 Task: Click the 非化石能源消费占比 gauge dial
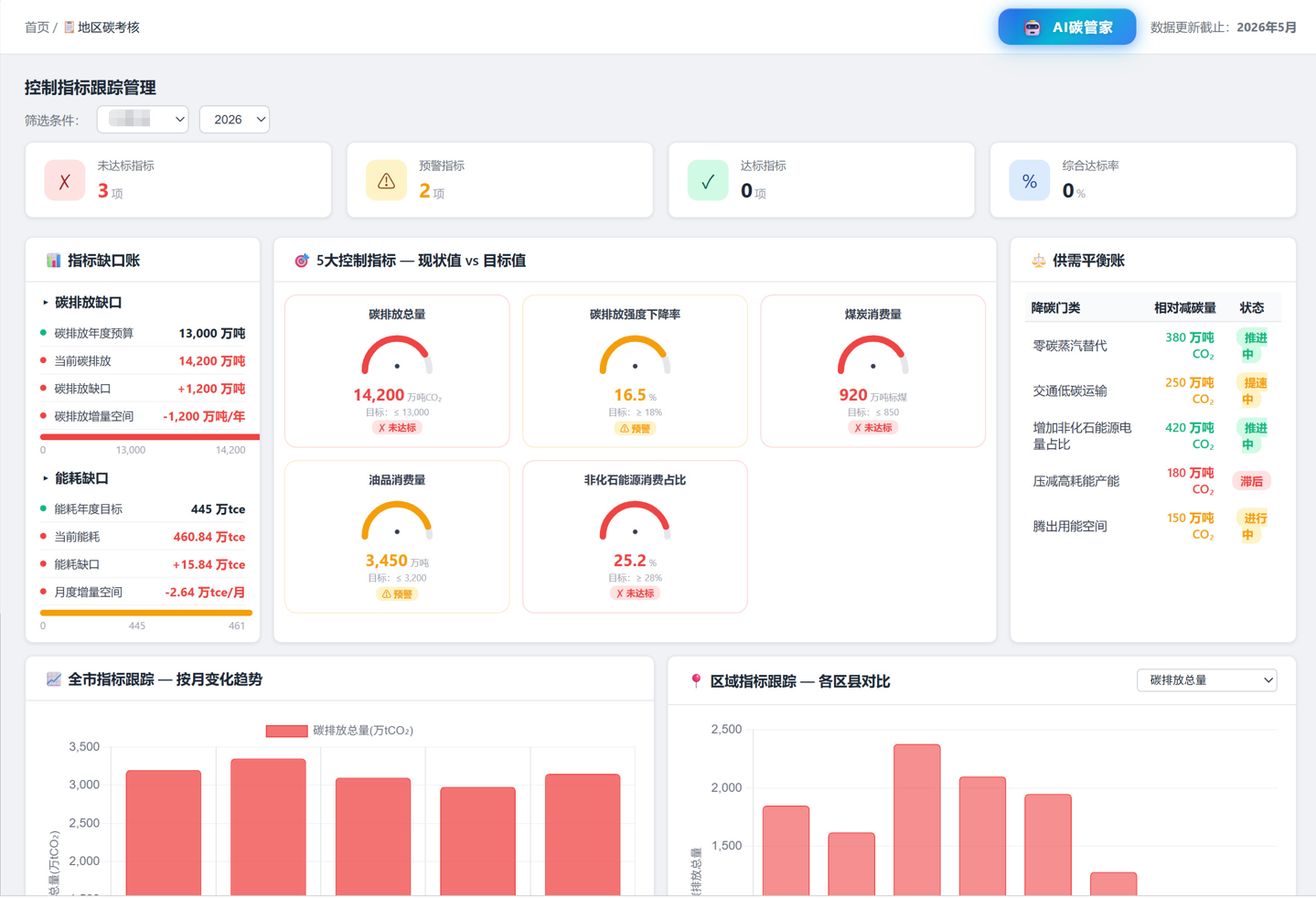pyautogui.click(x=635, y=521)
